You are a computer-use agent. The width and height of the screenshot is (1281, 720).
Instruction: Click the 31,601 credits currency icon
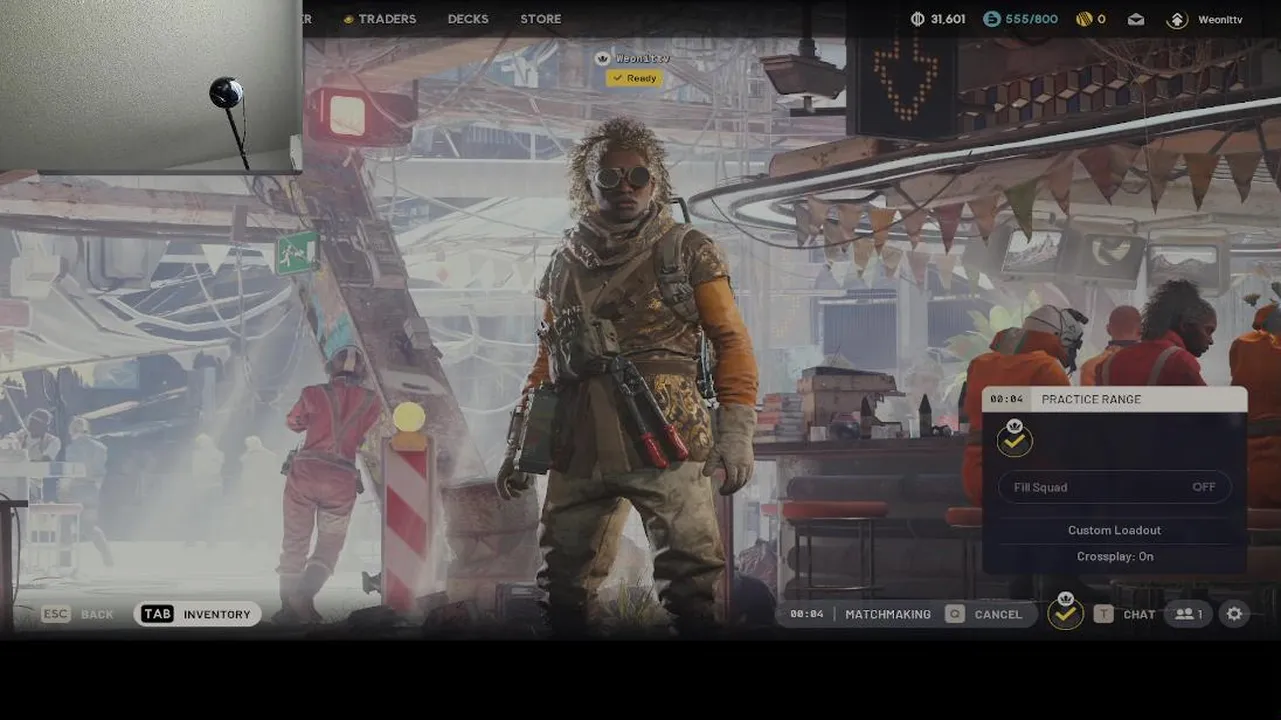918,19
